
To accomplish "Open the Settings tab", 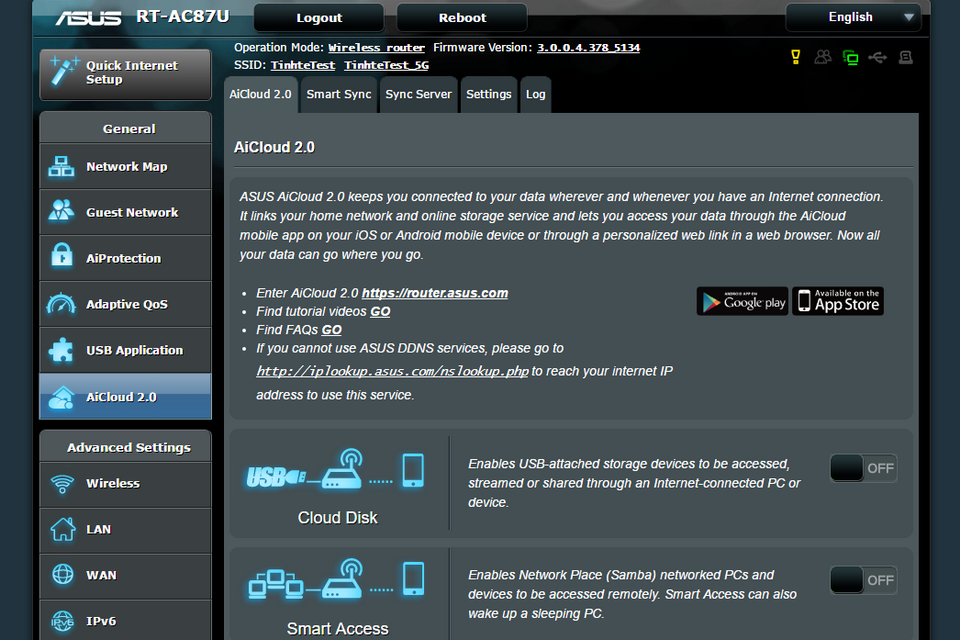I will click(x=489, y=94).
